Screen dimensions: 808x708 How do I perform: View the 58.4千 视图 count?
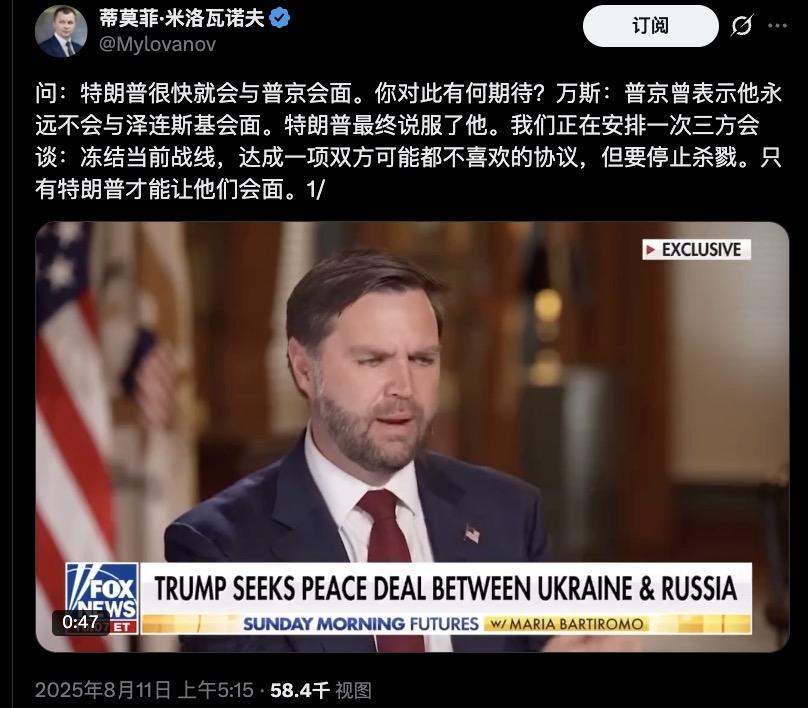point(321,690)
